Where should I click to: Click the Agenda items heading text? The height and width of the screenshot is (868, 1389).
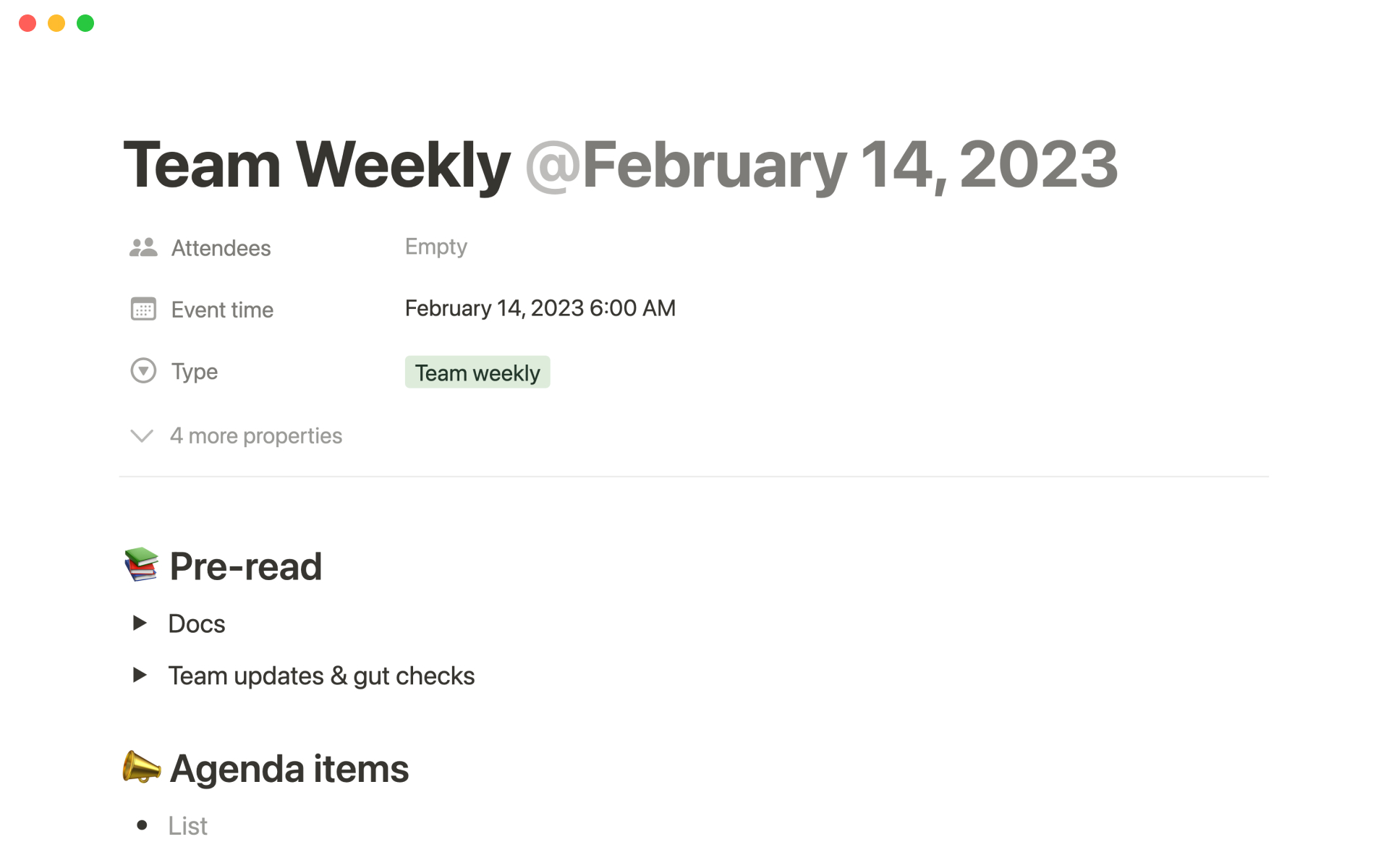[x=289, y=768]
